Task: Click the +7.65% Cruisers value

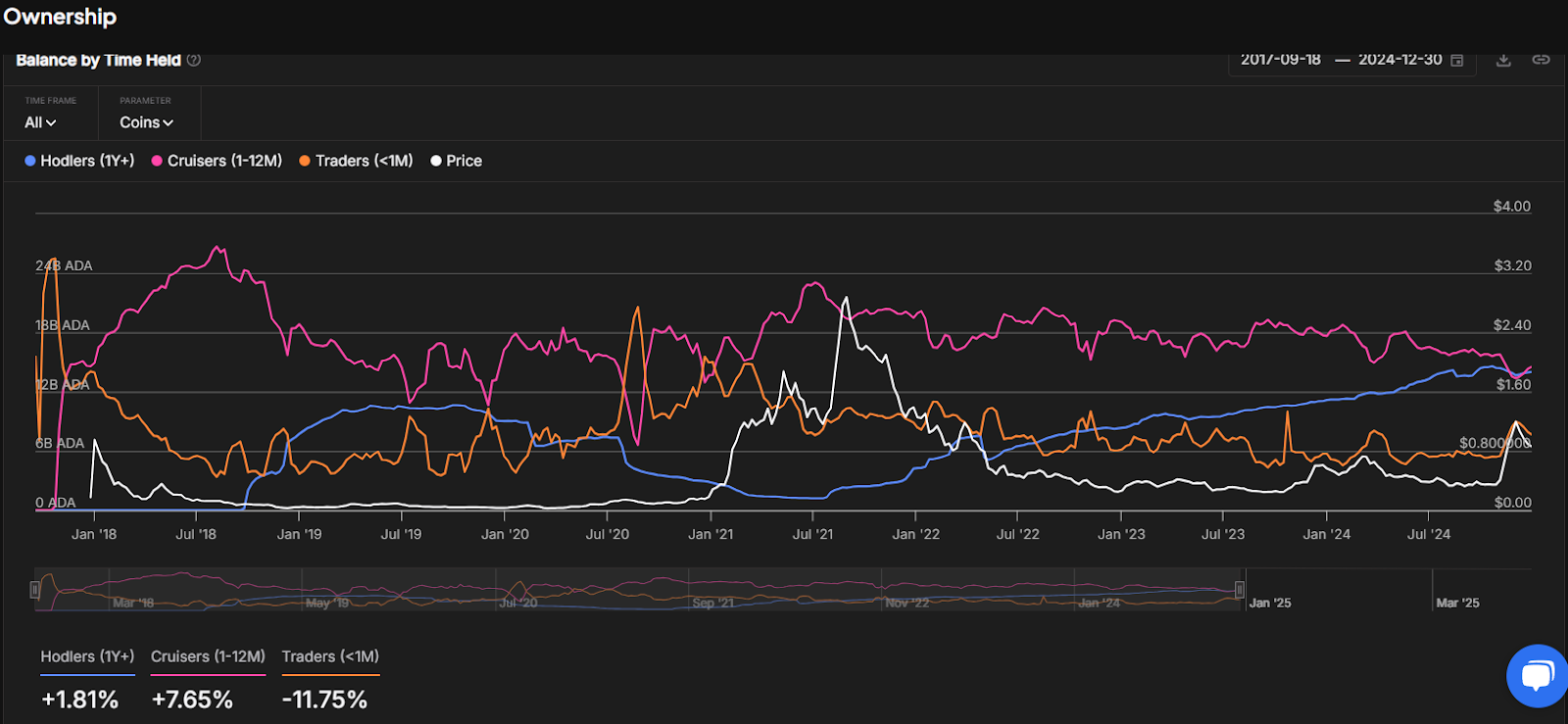Action: pos(192,700)
